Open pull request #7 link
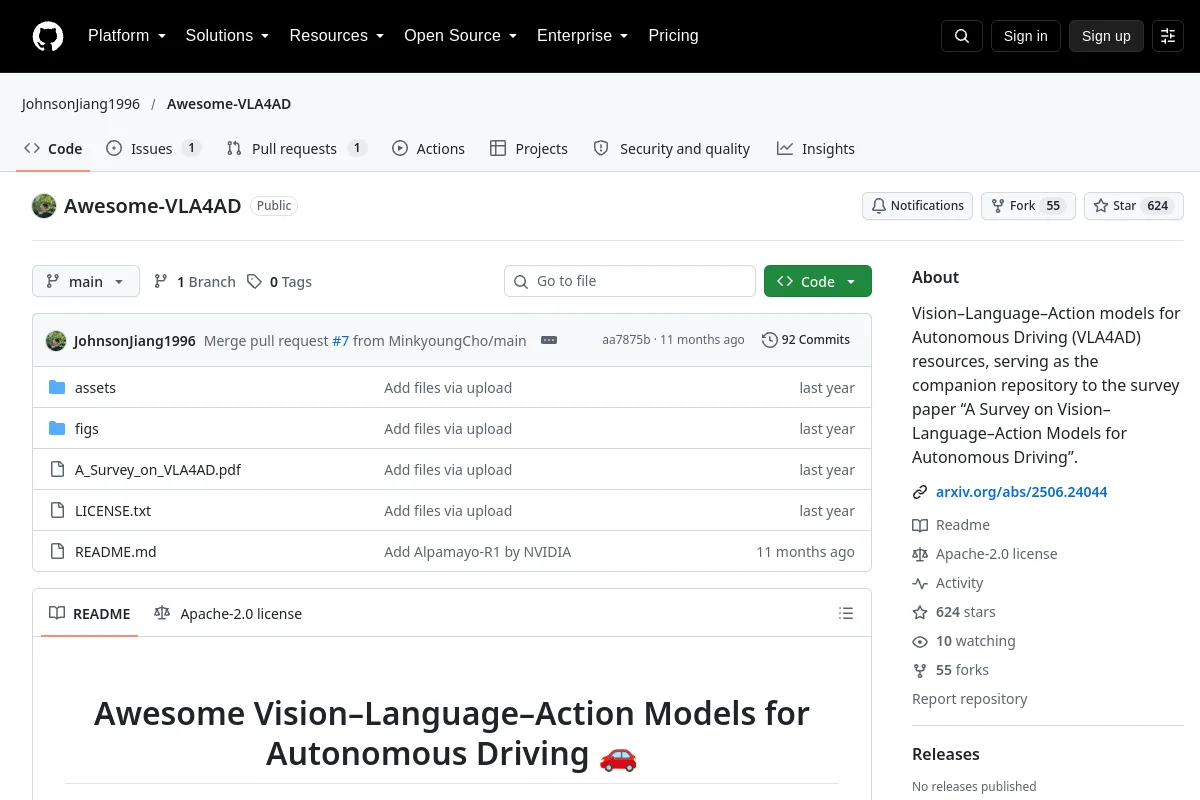This screenshot has width=1200, height=800. pos(341,341)
